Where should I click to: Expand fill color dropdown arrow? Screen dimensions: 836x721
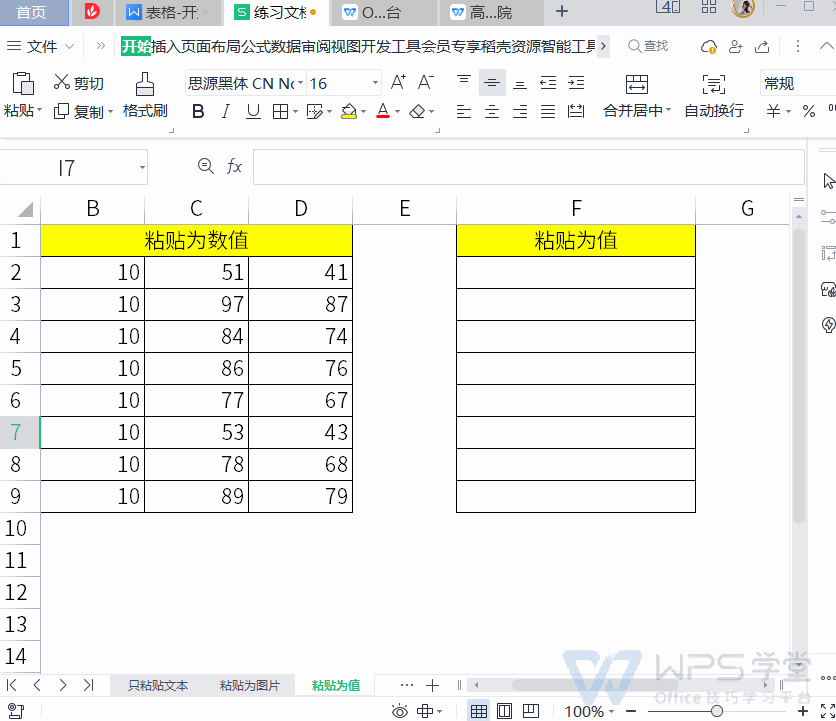pos(364,112)
